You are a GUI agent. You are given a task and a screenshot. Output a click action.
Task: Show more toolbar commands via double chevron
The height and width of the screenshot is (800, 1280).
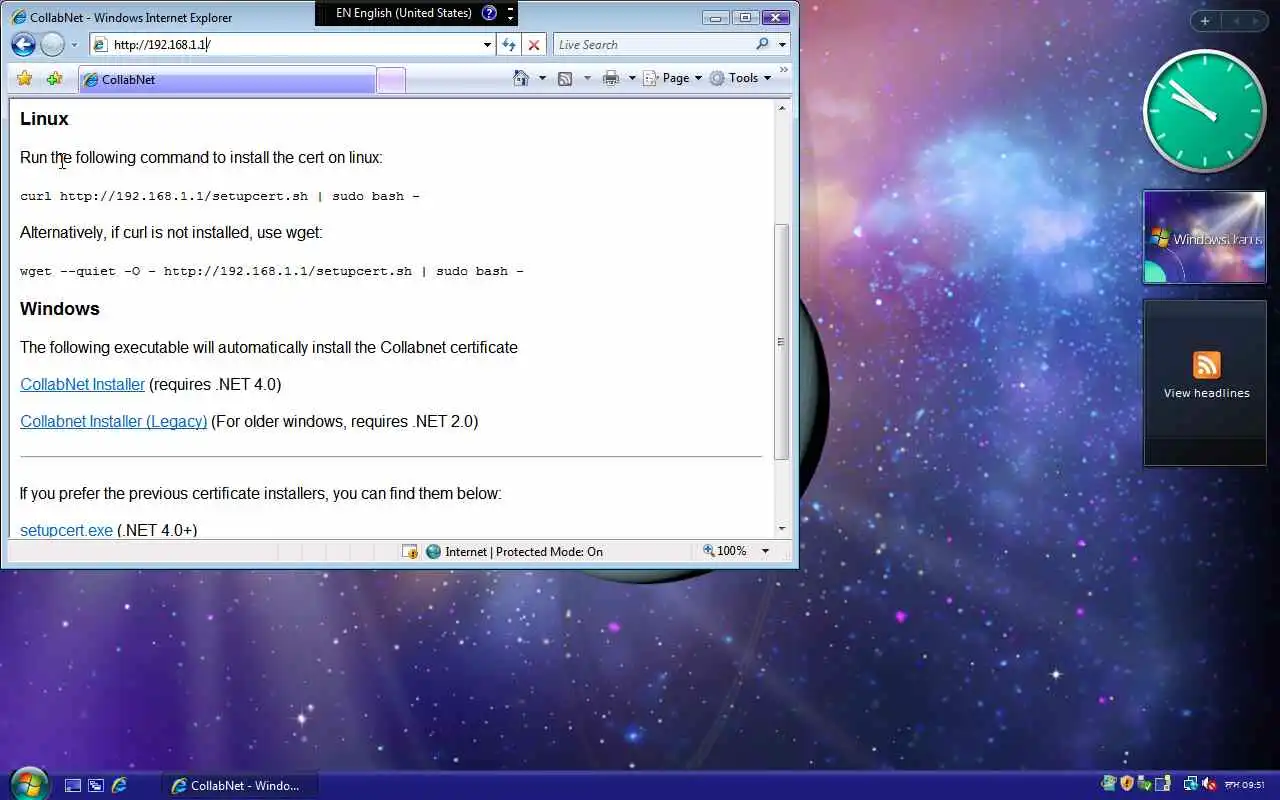coord(784,70)
